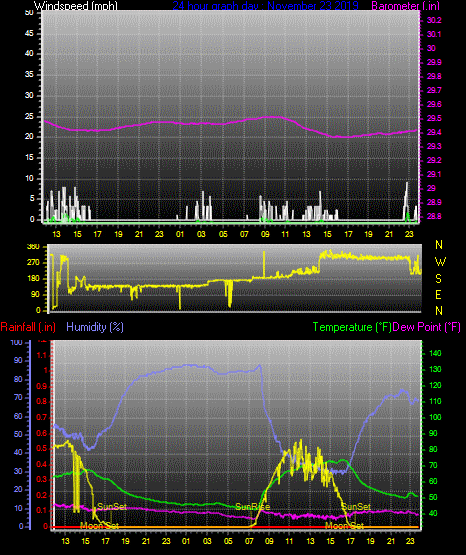Image resolution: width=466 pixels, height=555 pixels.
Task: Click wind direction compass letter S
Action: click(x=438, y=279)
